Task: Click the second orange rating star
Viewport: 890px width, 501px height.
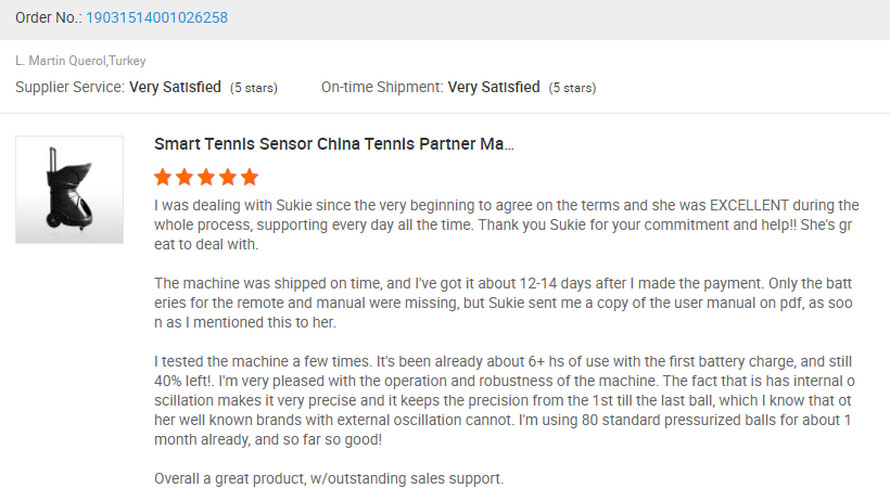Action: [184, 177]
